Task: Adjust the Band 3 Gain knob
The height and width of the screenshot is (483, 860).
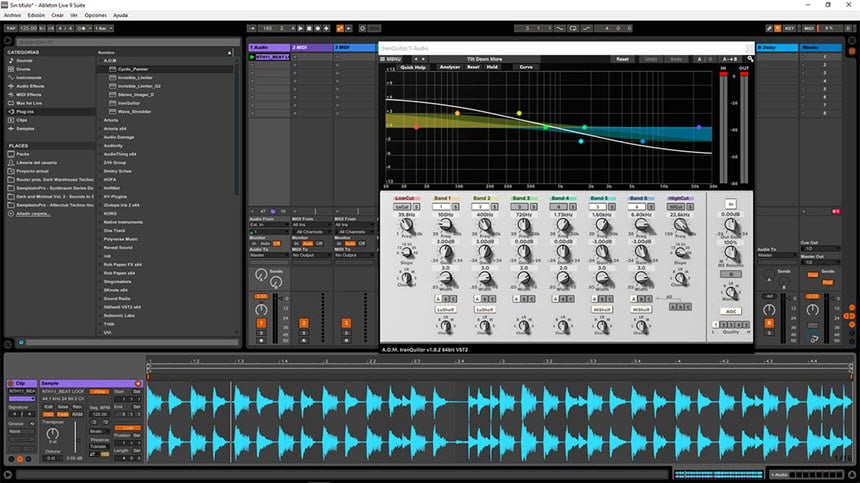Action: coord(524,253)
